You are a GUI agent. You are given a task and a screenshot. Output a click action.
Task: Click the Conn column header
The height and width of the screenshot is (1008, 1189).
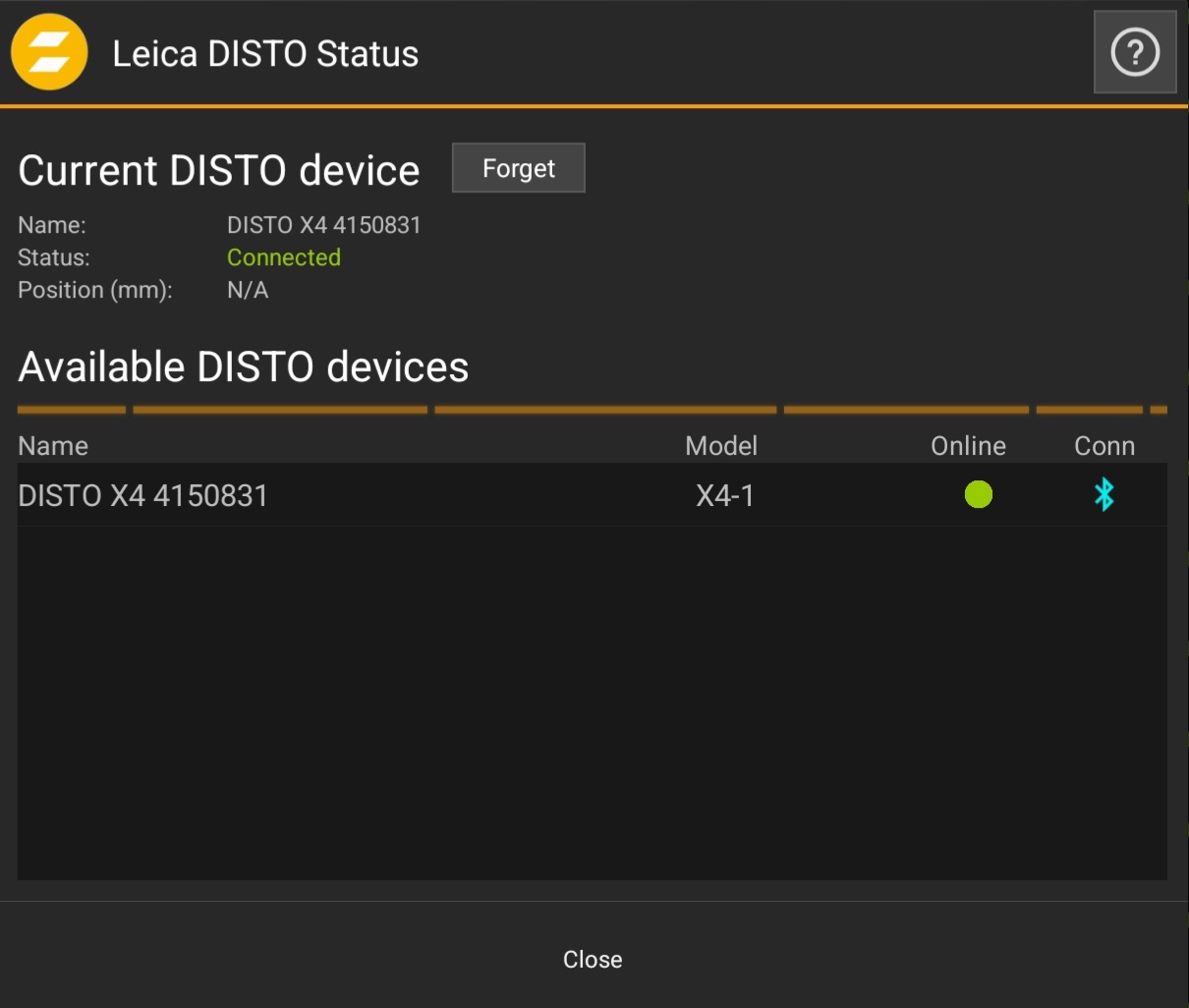point(1104,446)
